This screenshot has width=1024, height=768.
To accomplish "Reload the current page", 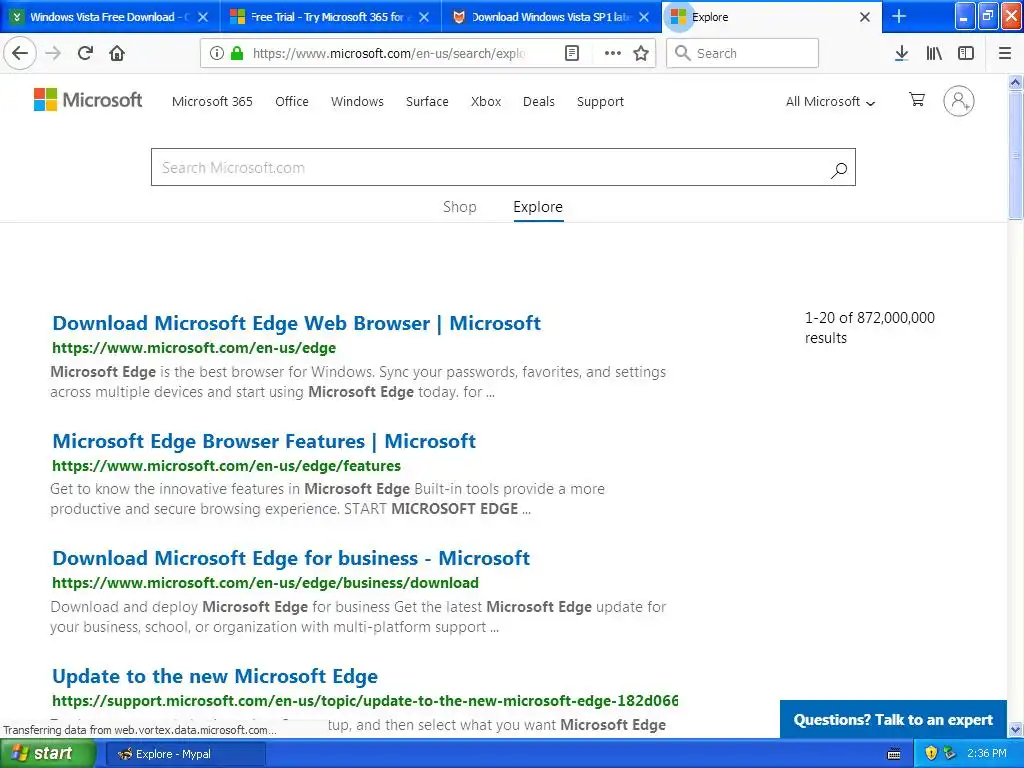I will click(x=86, y=53).
